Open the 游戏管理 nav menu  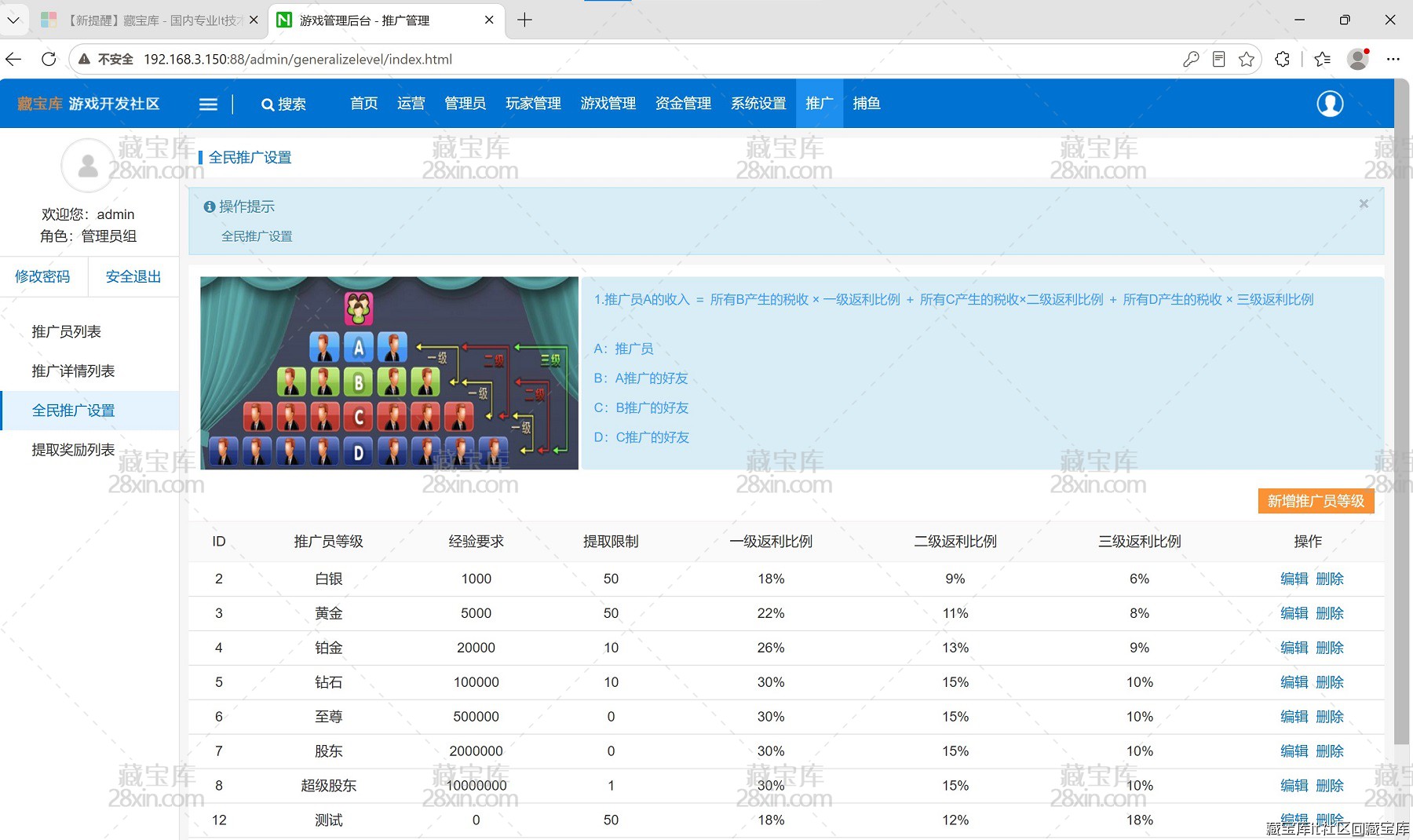click(x=608, y=104)
